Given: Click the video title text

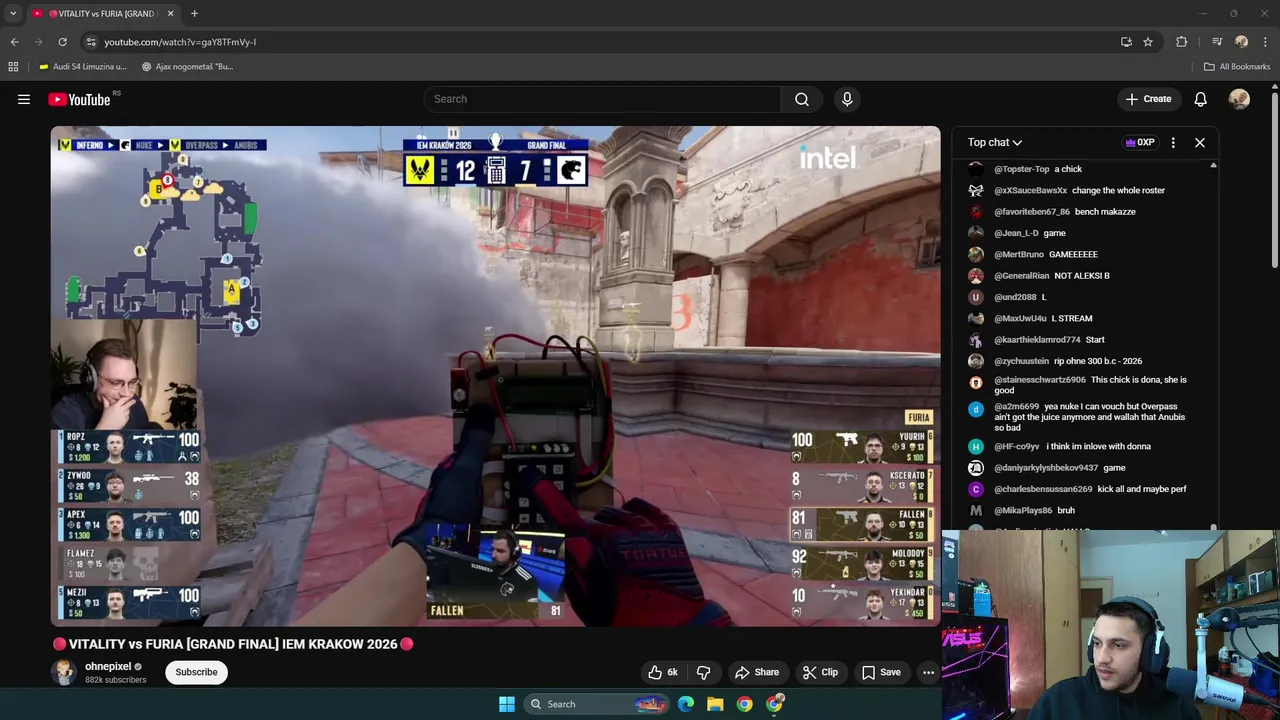Looking at the screenshot, I should coord(233,644).
